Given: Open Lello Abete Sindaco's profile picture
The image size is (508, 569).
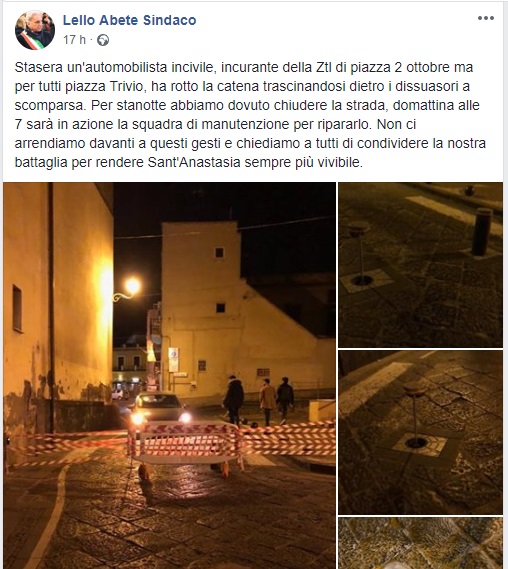Looking at the screenshot, I should click(35, 30).
